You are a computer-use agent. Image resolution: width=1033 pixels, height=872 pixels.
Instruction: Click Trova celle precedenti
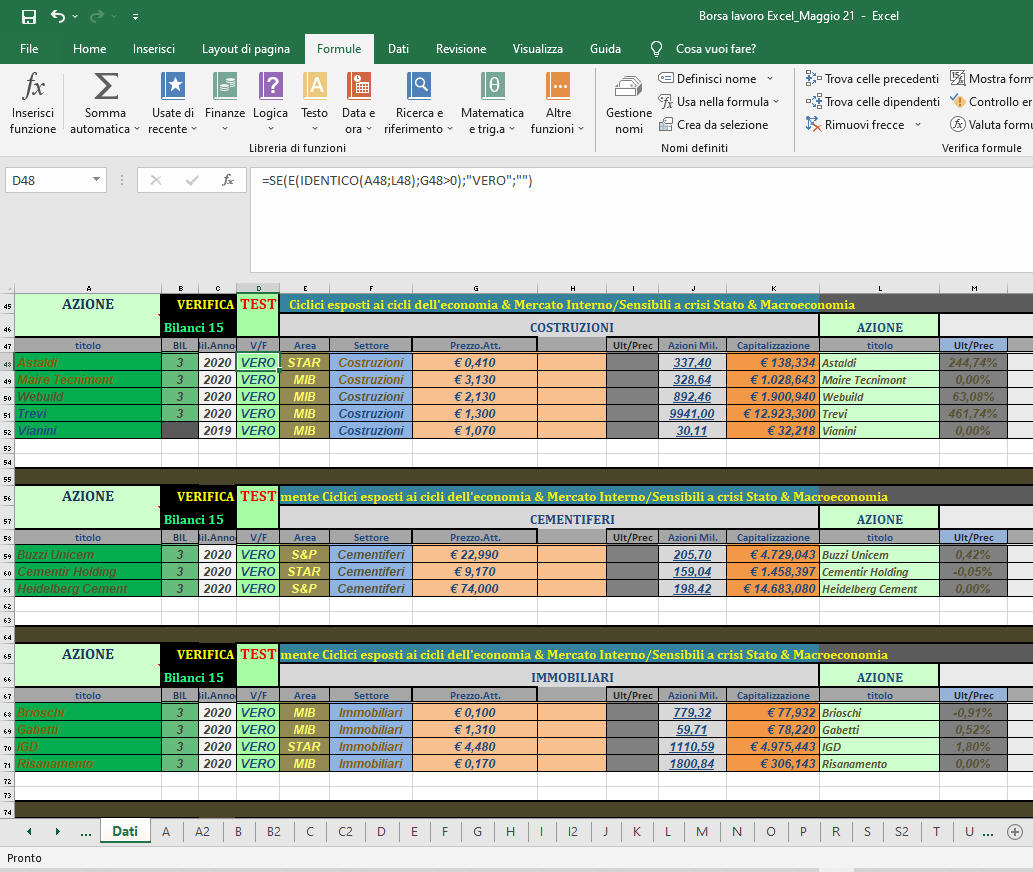(872, 78)
